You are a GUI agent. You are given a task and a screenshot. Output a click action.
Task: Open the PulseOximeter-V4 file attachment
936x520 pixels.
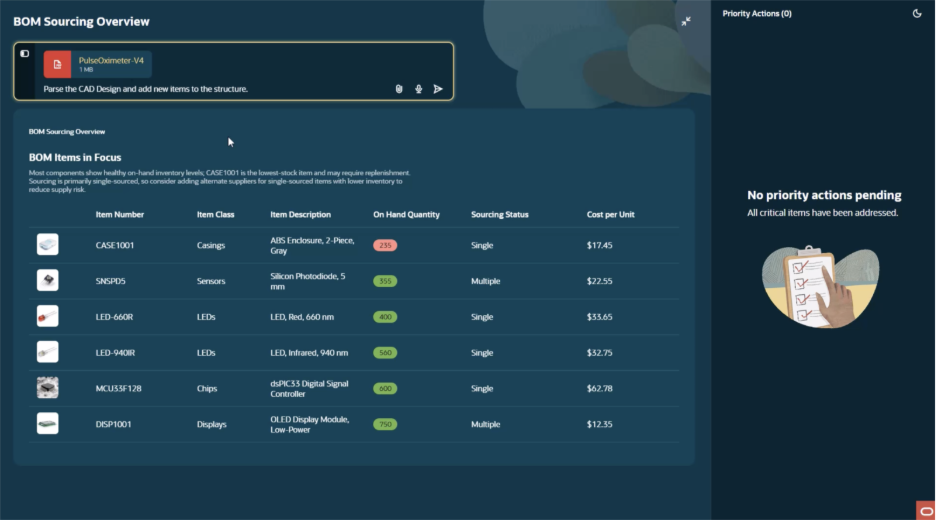[x=97, y=64]
